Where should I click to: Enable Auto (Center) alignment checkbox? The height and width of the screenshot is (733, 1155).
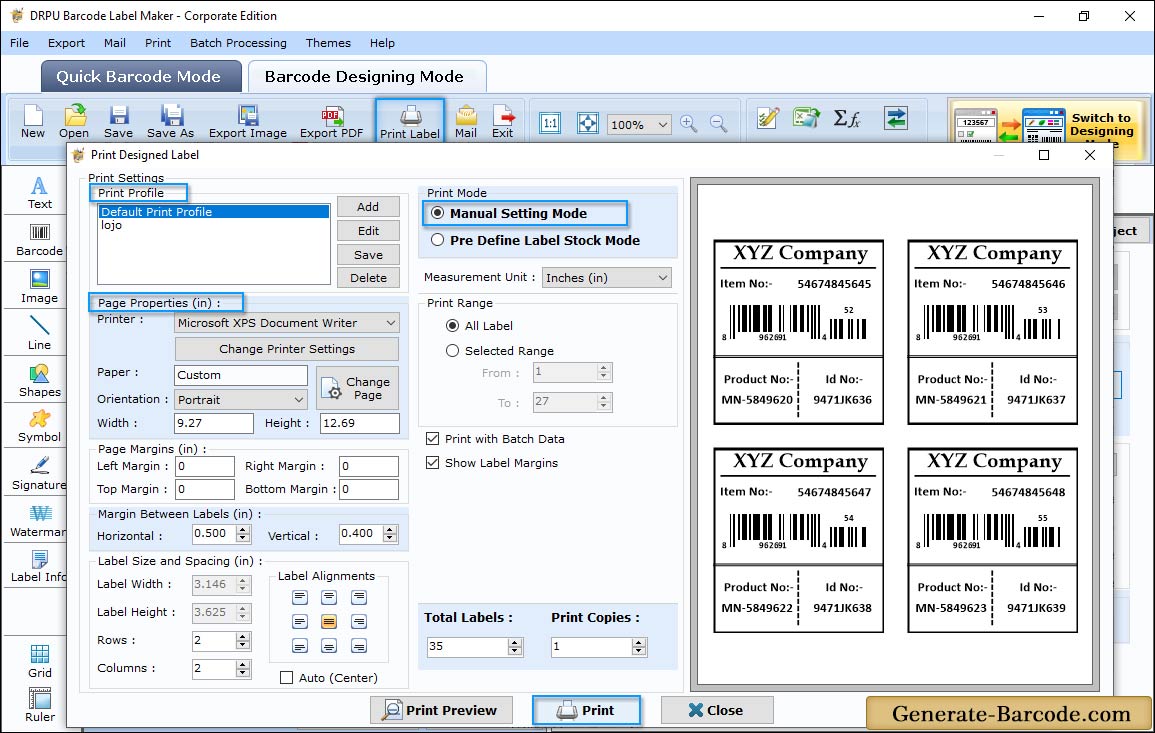[x=287, y=678]
